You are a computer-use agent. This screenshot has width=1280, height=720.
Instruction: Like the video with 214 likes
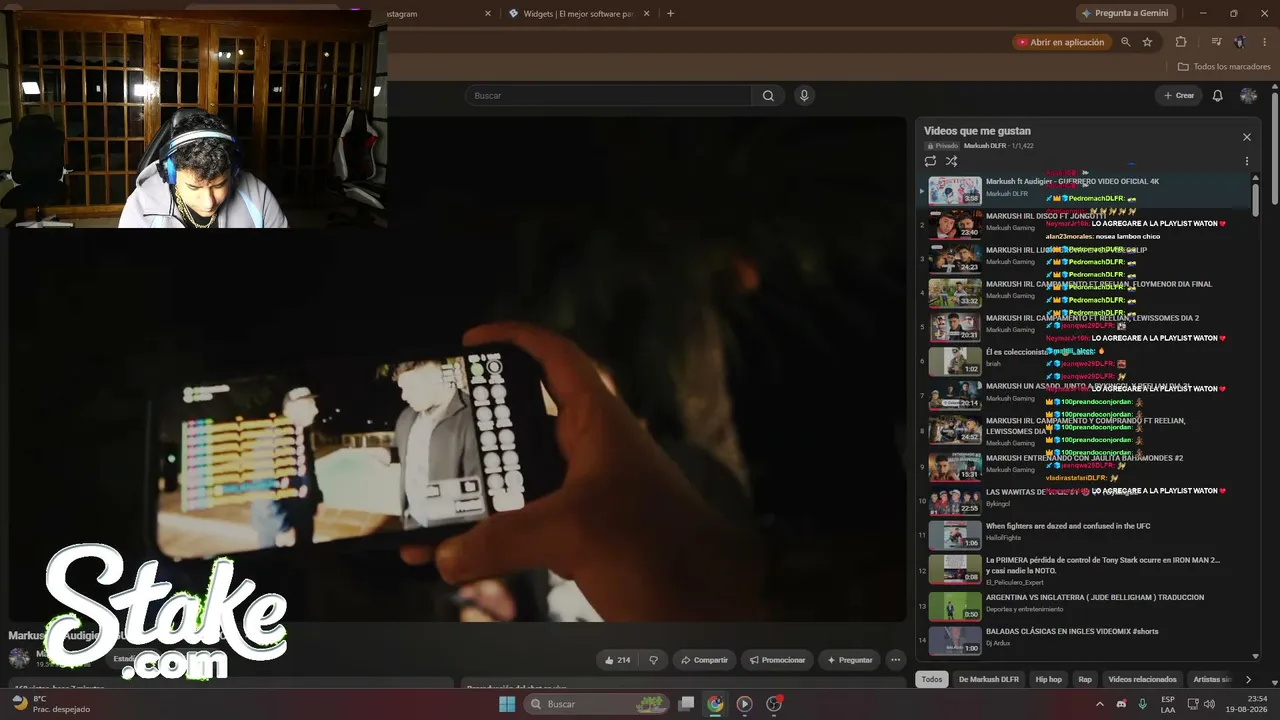click(x=618, y=660)
